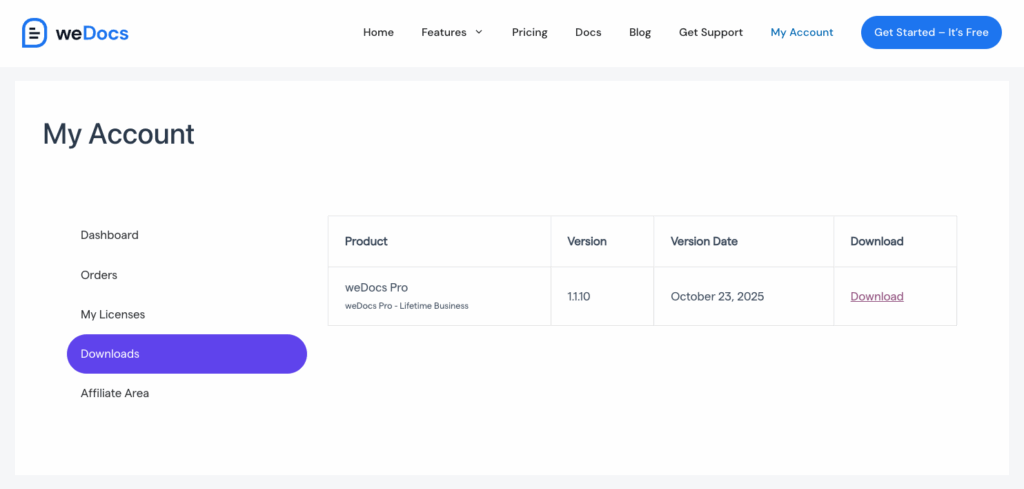Click the Product column header
1024x489 pixels.
366,241
